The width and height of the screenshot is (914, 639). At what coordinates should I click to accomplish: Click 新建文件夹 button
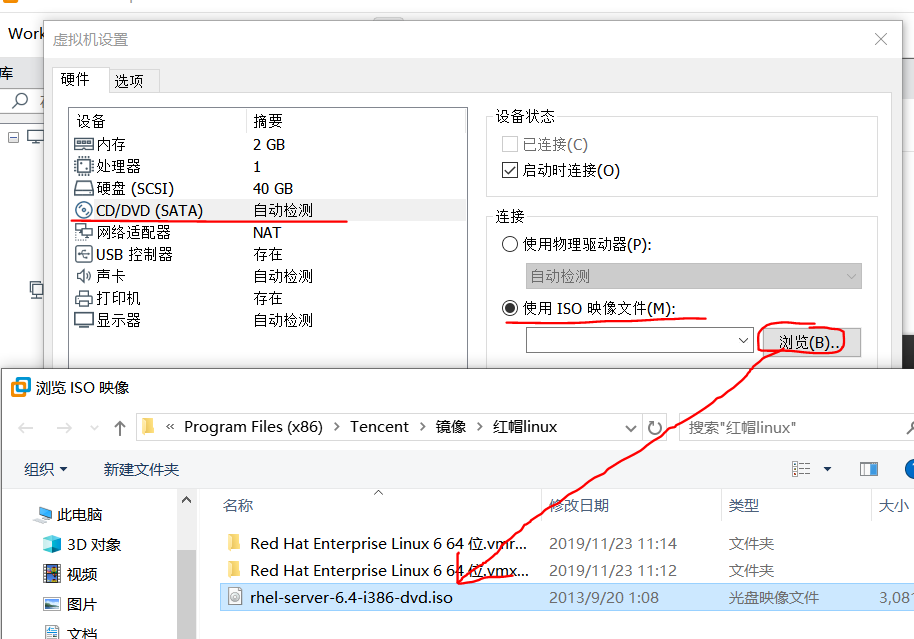pyautogui.click(x=141, y=469)
